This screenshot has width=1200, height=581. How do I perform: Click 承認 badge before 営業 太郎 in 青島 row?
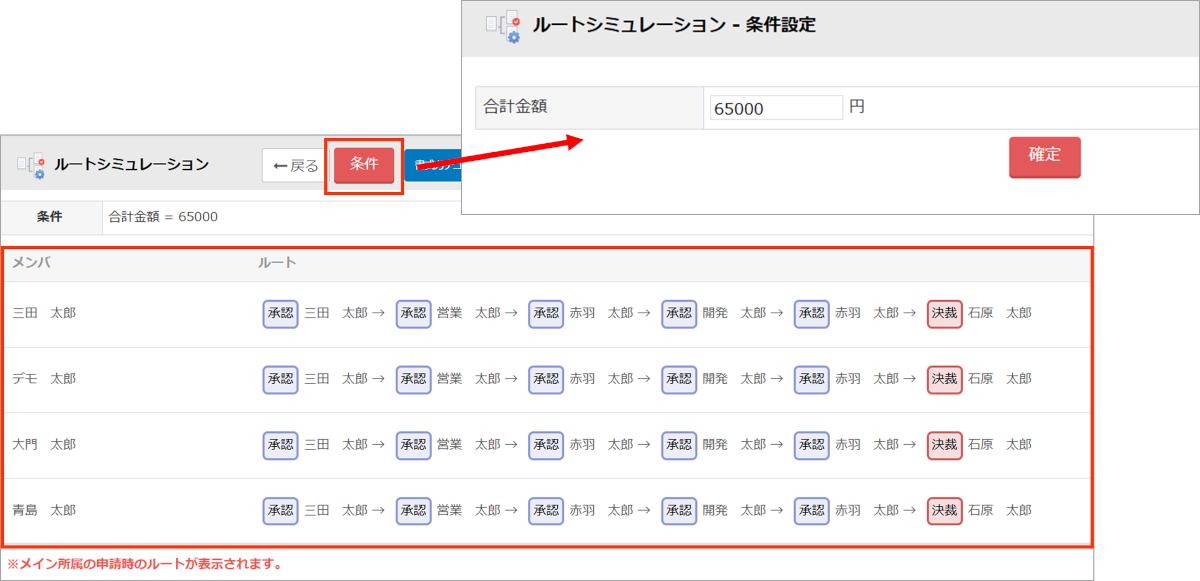pos(413,511)
